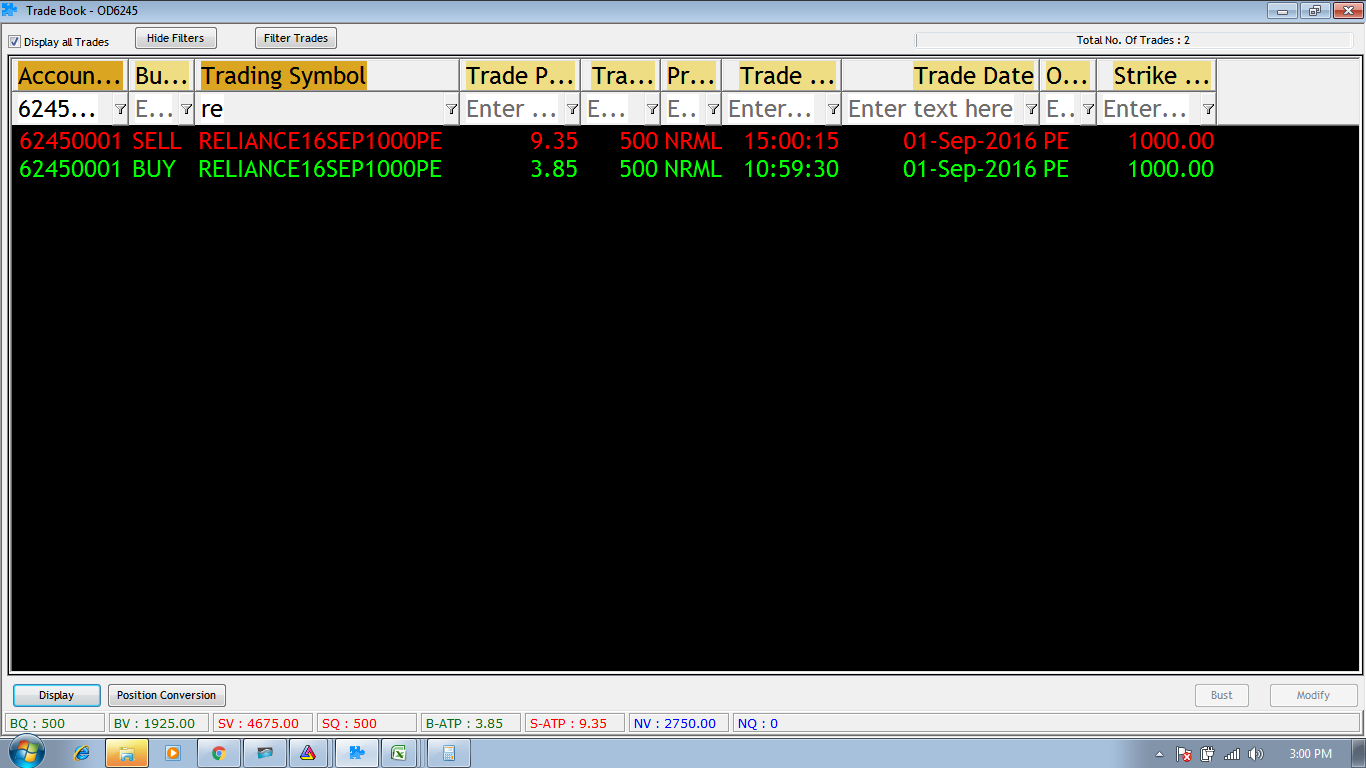The width and height of the screenshot is (1366, 768).
Task: Click the volume speaker tray icon
Action: [1256, 754]
